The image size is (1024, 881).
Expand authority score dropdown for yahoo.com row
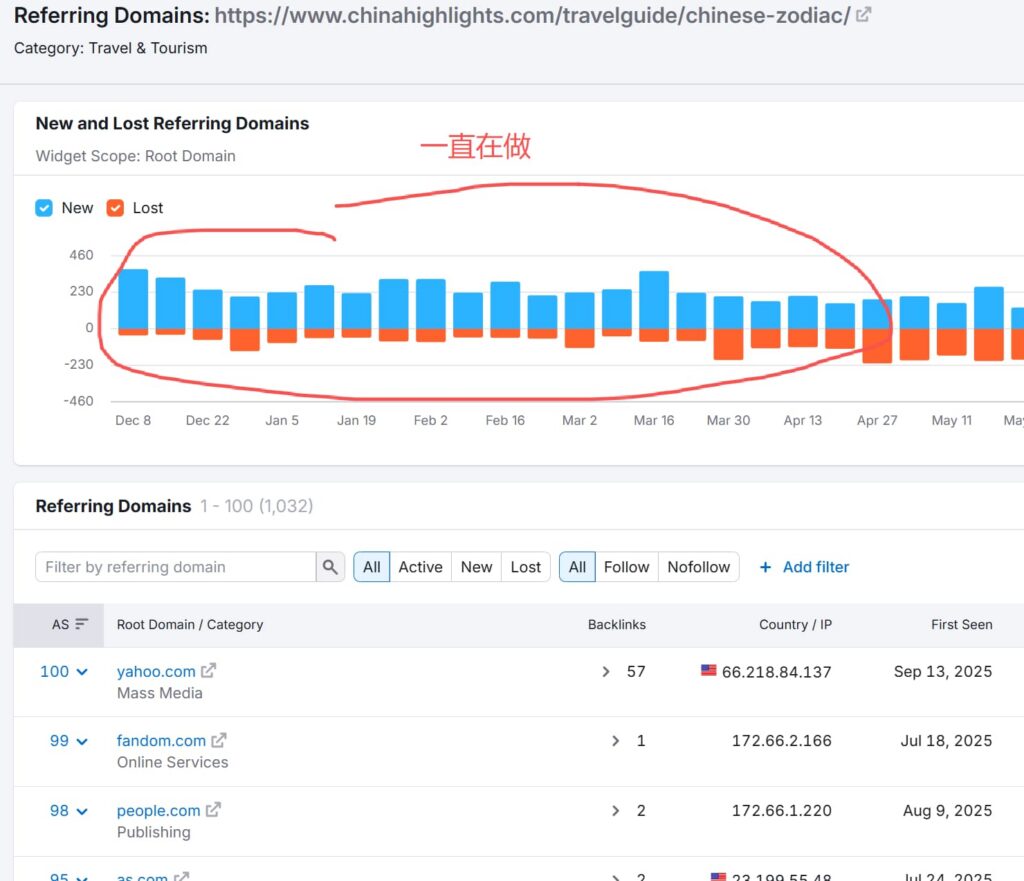point(82,672)
